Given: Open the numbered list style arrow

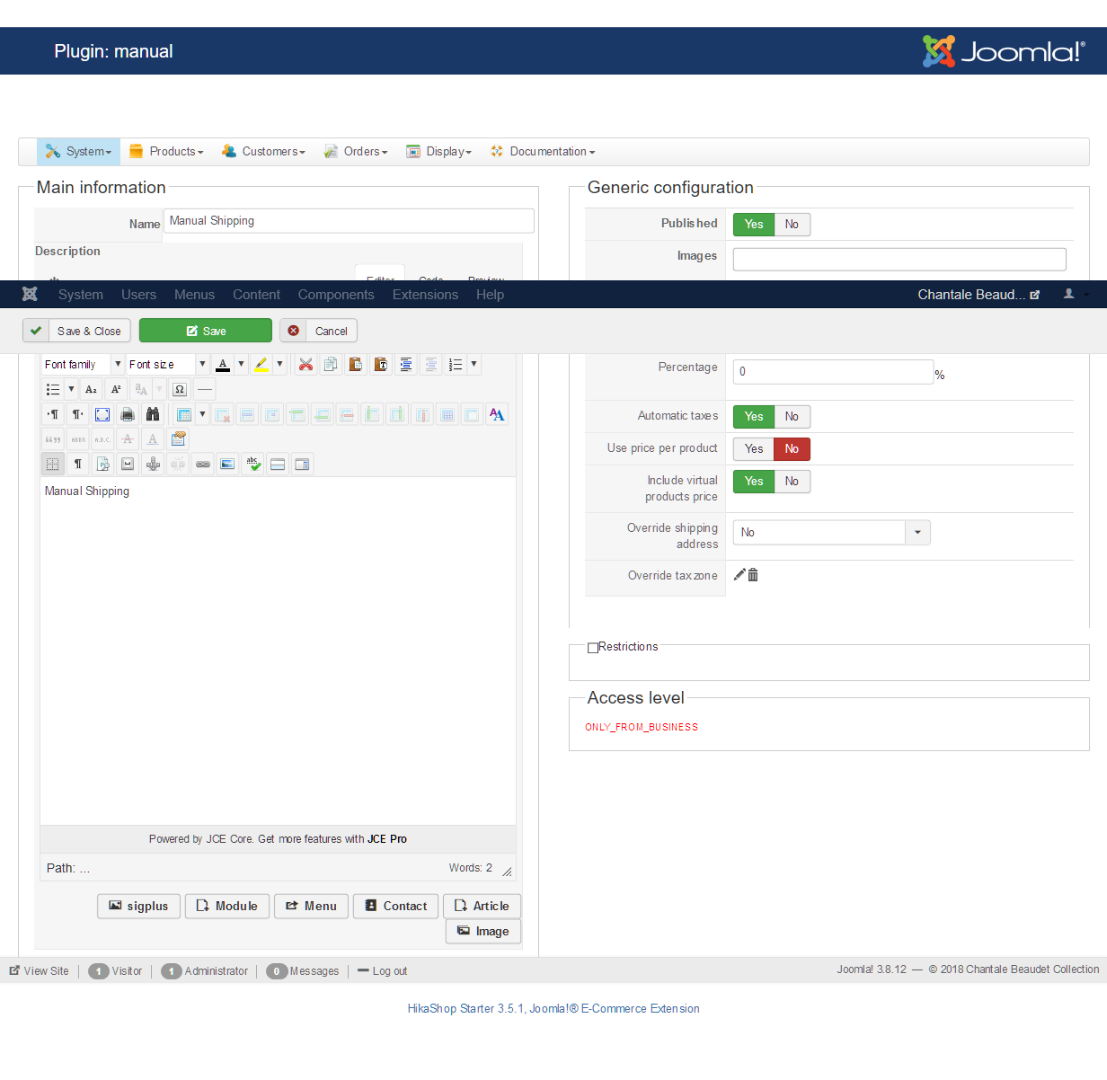Looking at the screenshot, I should (474, 364).
